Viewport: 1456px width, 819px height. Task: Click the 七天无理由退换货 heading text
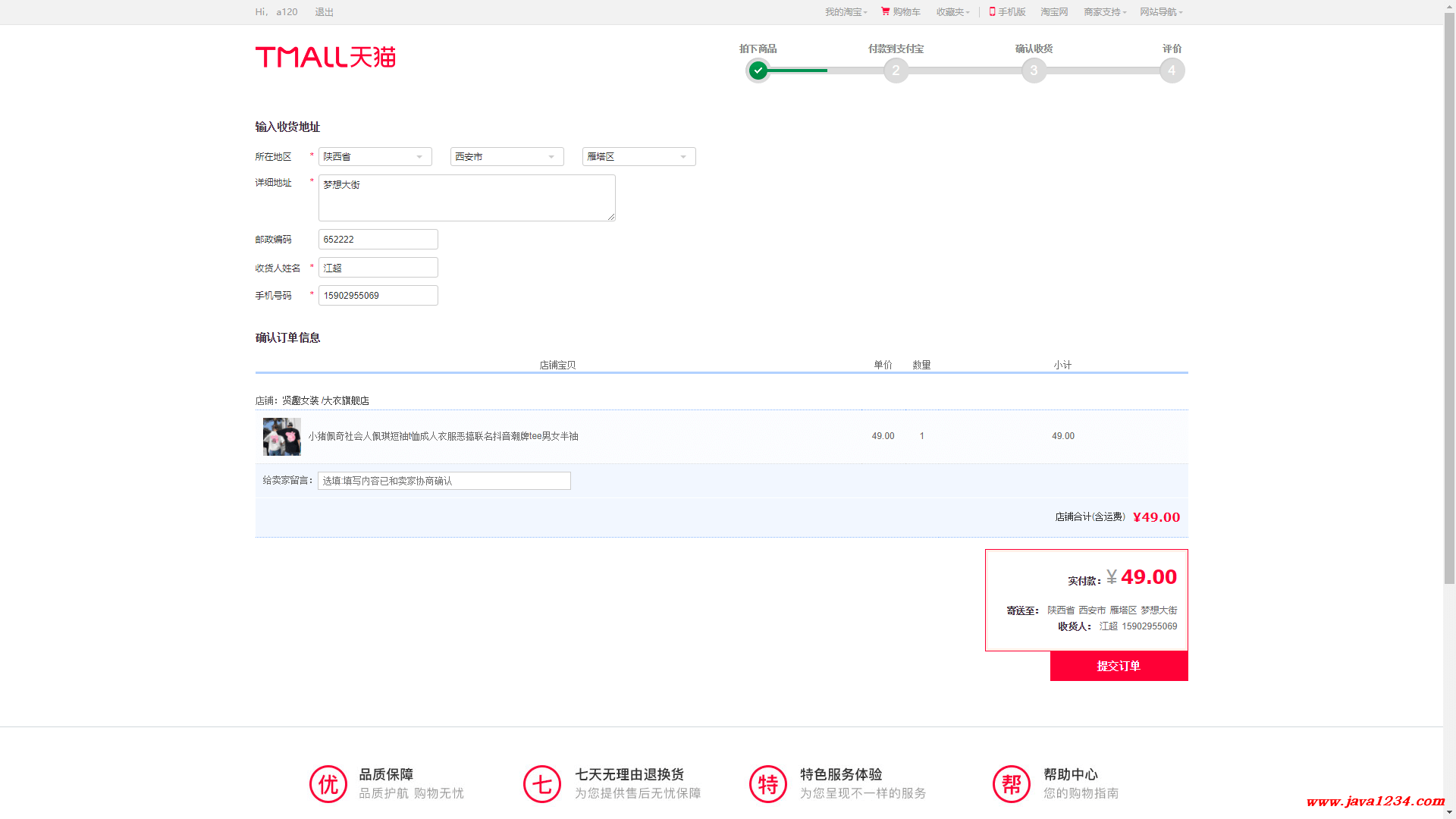click(629, 774)
